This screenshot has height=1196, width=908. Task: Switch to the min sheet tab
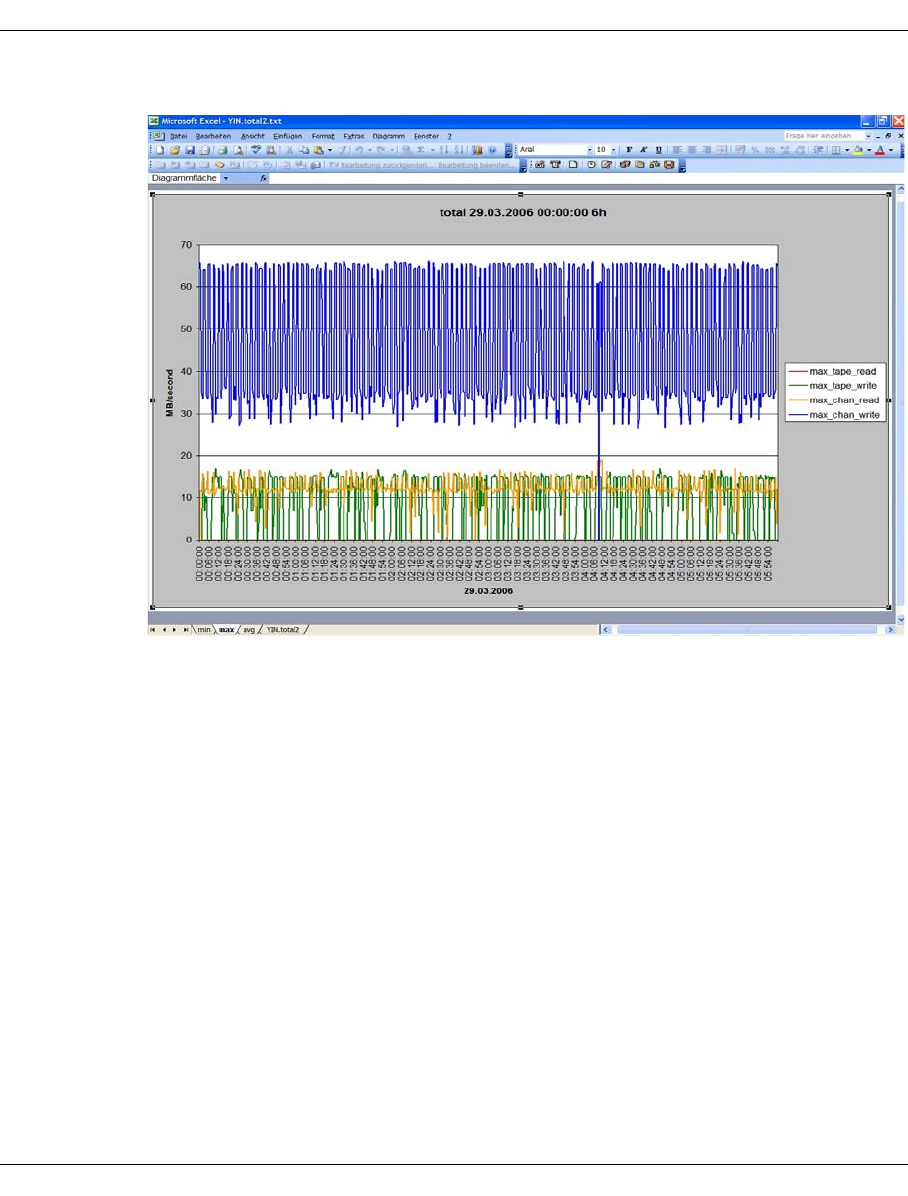[x=204, y=629]
